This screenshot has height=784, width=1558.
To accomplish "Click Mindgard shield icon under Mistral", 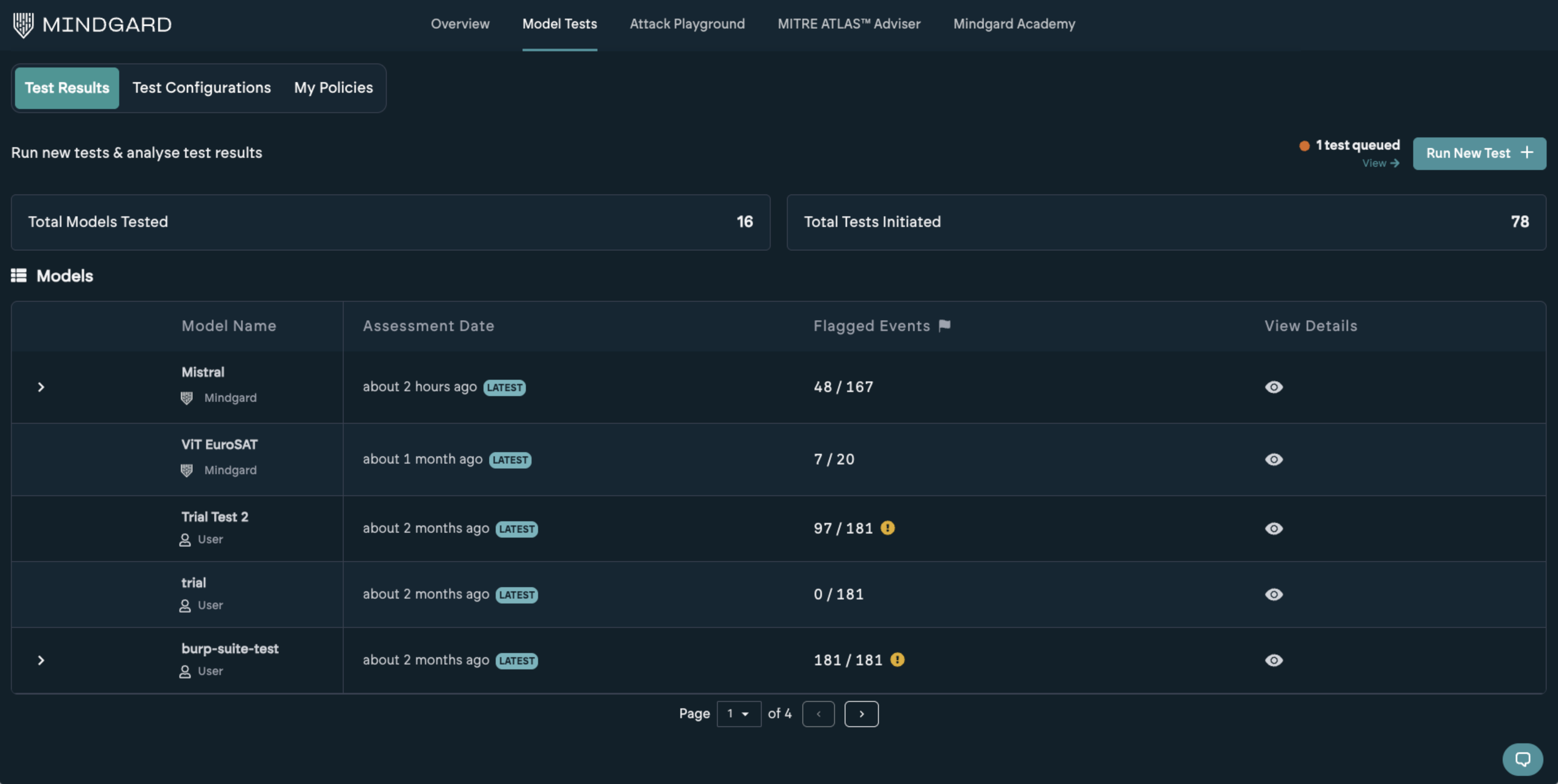I will tap(187, 398).
